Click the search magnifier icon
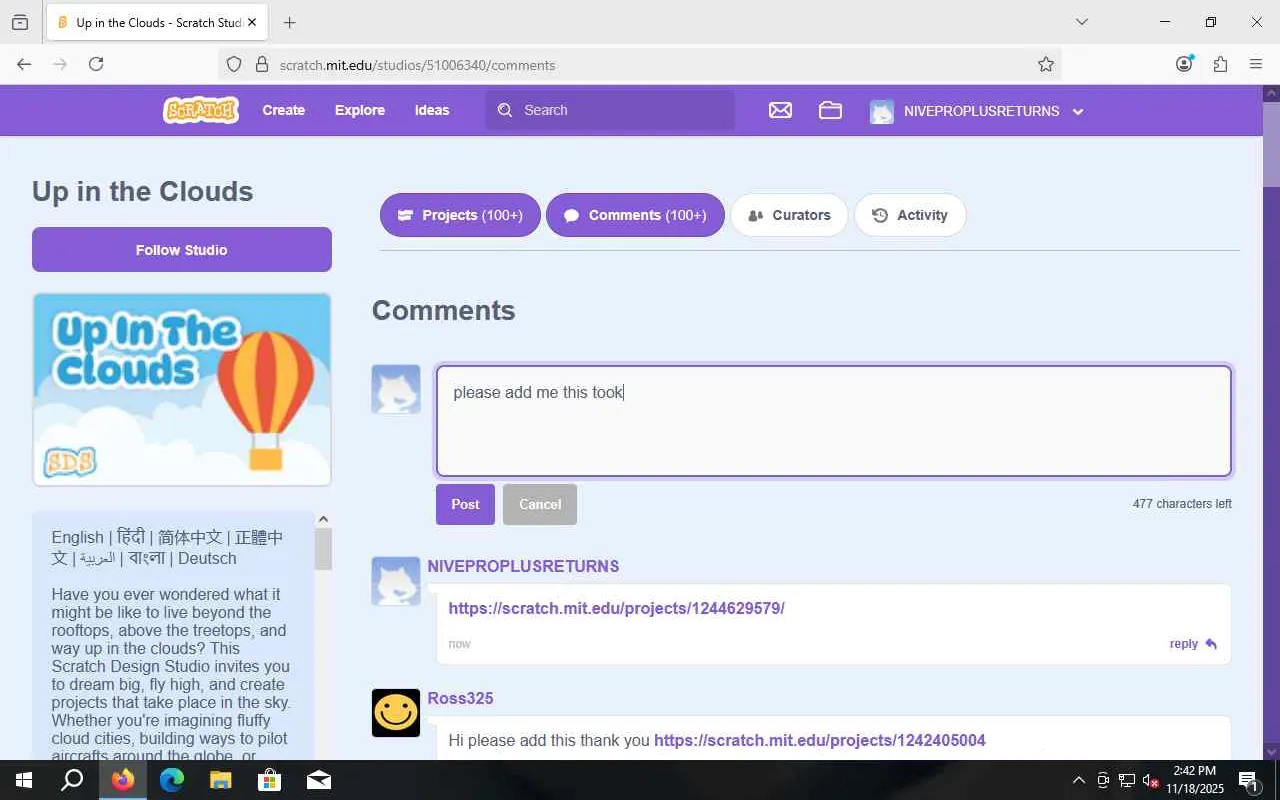 coord(505,110)
